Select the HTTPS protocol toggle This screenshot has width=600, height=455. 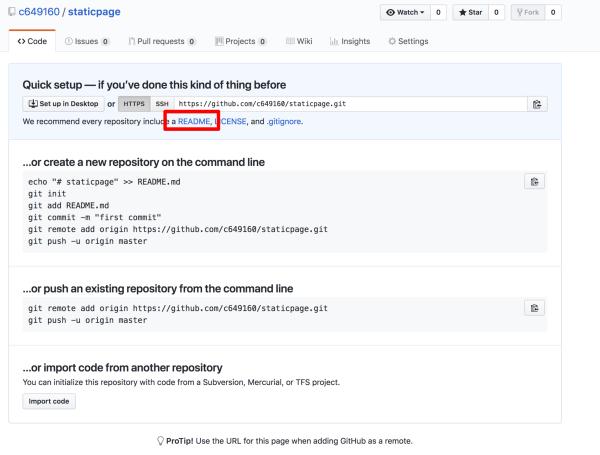(x=134, y=104)
